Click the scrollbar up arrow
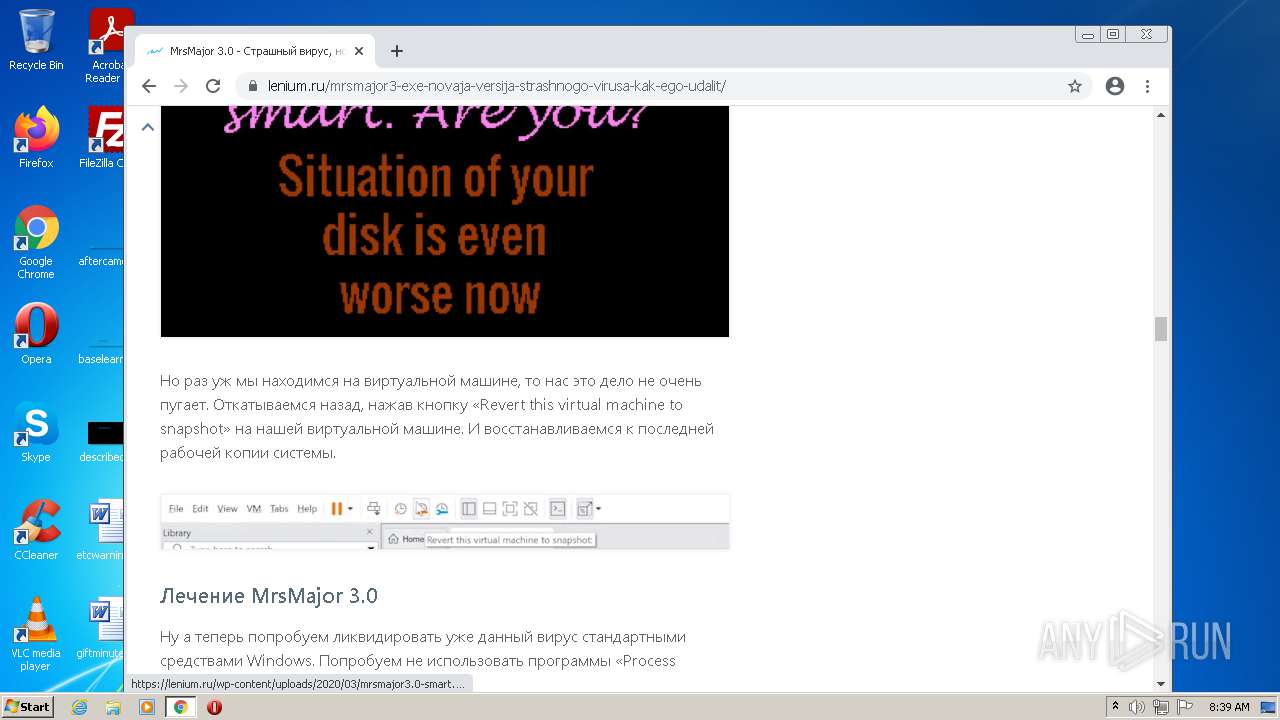This screenshot has height=720, width=1280. click(1161, 114)
